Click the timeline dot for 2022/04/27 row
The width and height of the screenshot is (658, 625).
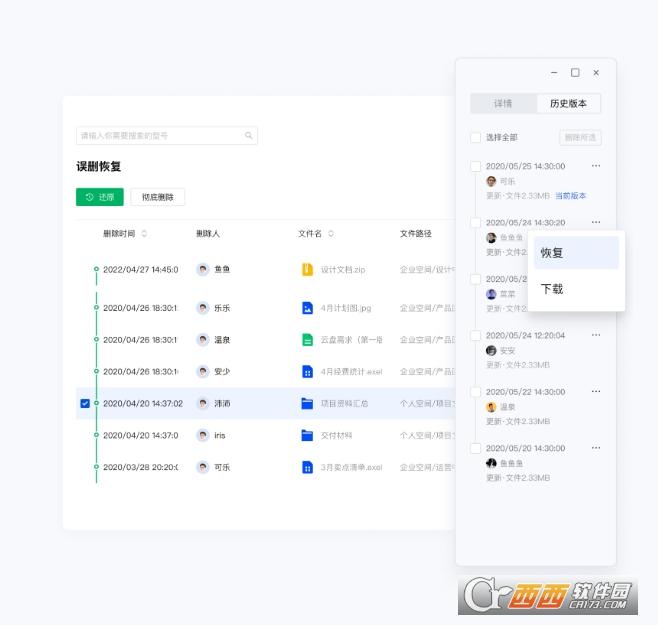[x=96, y=269]
